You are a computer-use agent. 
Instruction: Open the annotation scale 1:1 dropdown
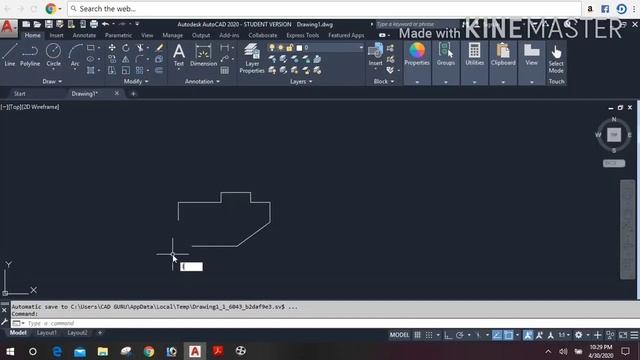coord(564,335)
